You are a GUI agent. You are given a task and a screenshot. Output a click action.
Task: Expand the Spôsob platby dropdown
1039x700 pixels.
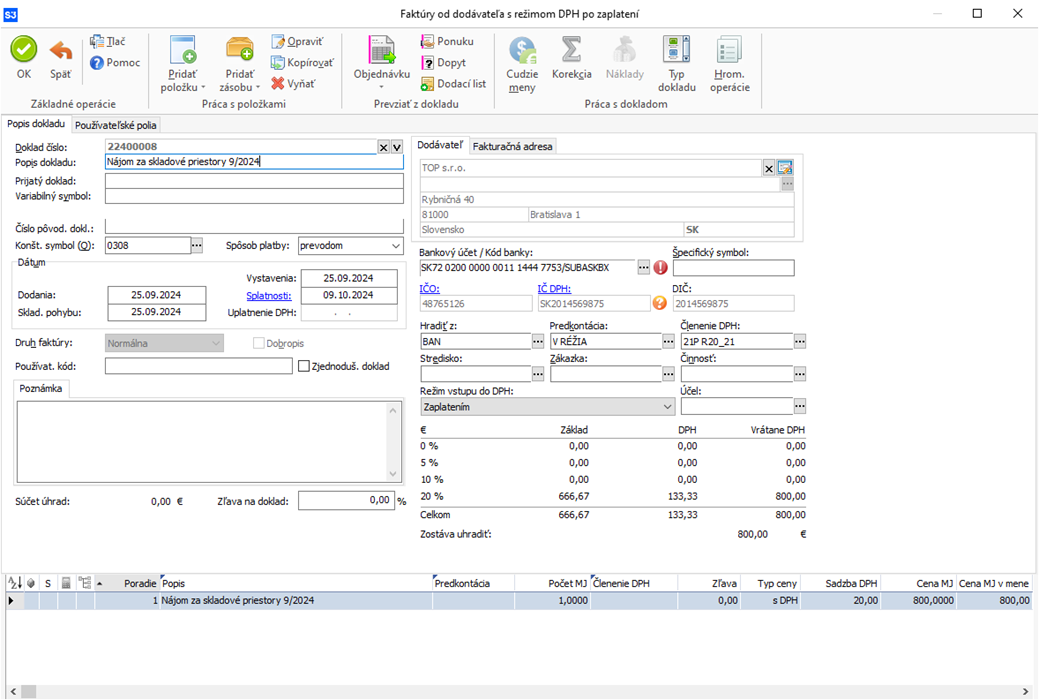395,245
